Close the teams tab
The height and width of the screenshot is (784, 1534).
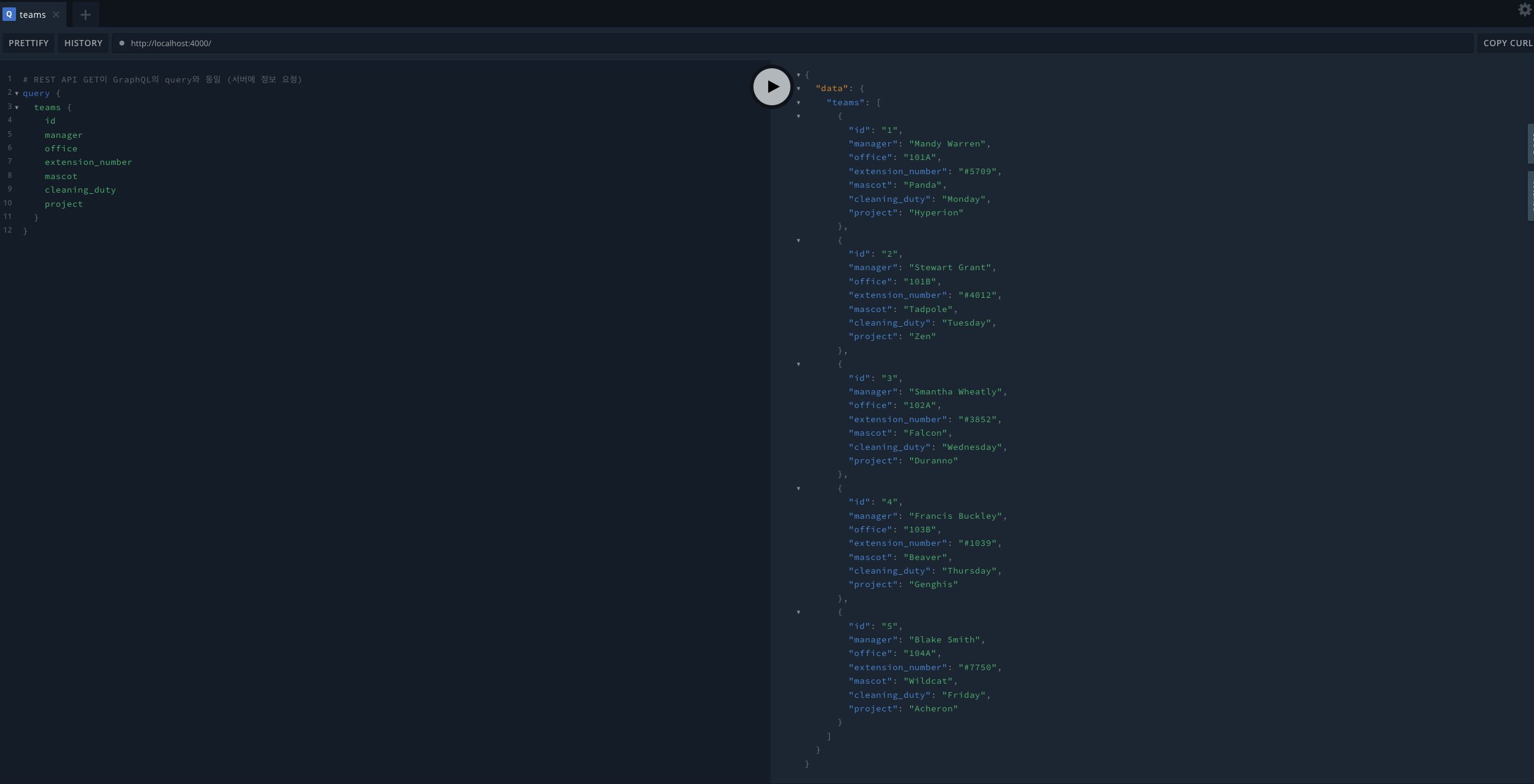tap(56, 15)
